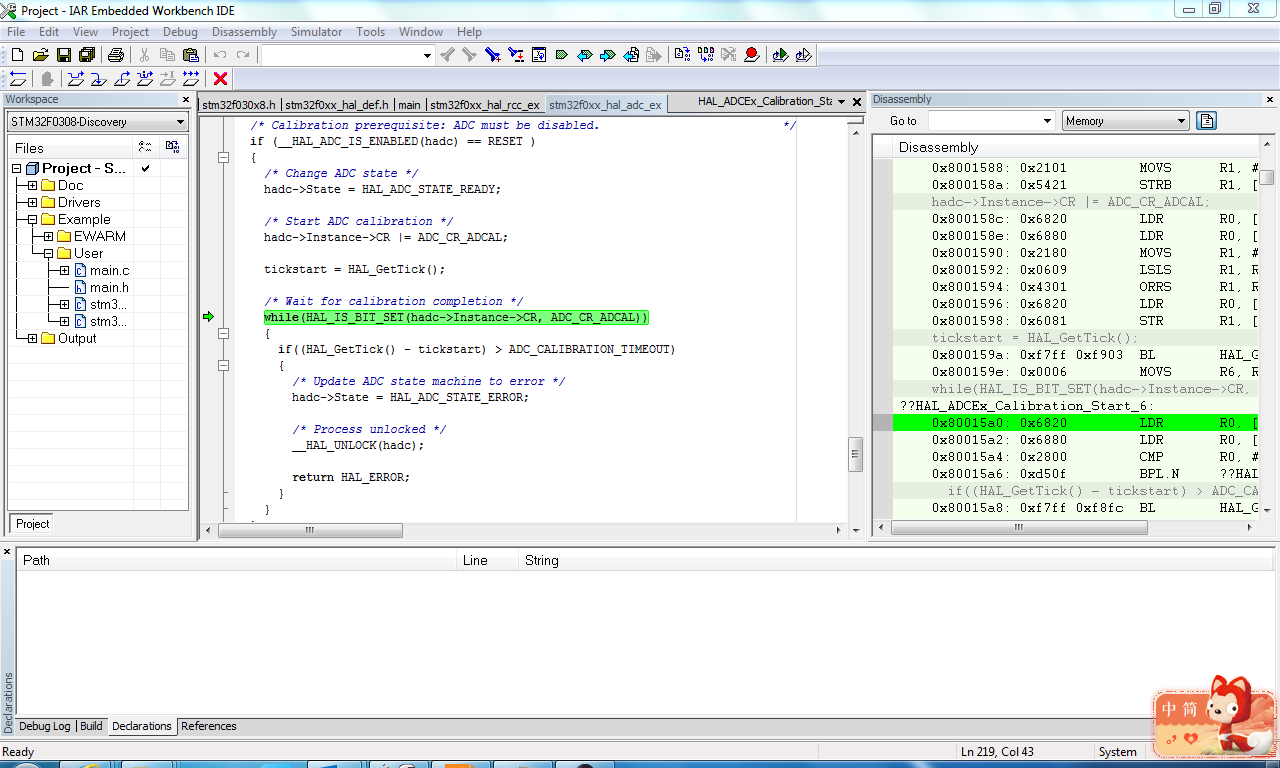Open the Simulator menu
Image resolution: width=1280 pixels, height=768 pixels.
pos(316,32)
